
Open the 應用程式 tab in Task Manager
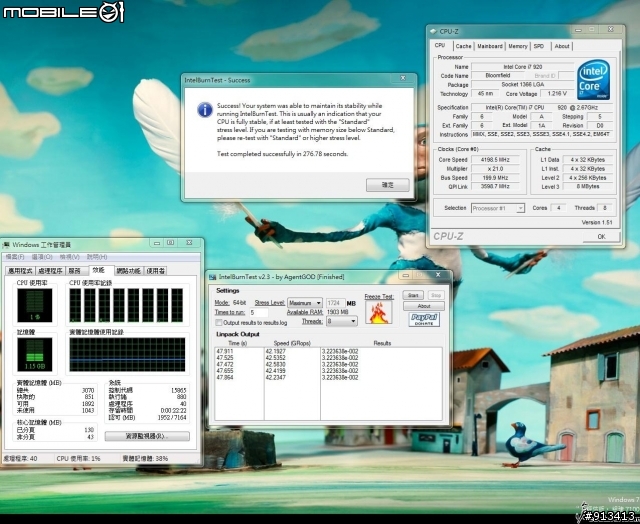coord(20,271)
